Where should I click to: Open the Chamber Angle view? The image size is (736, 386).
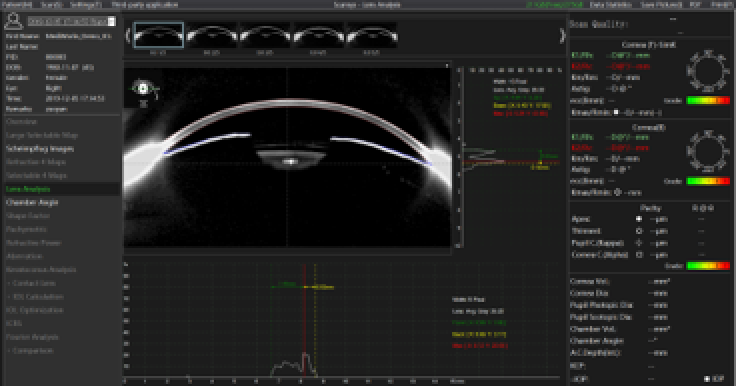click(x=32, y=202)
